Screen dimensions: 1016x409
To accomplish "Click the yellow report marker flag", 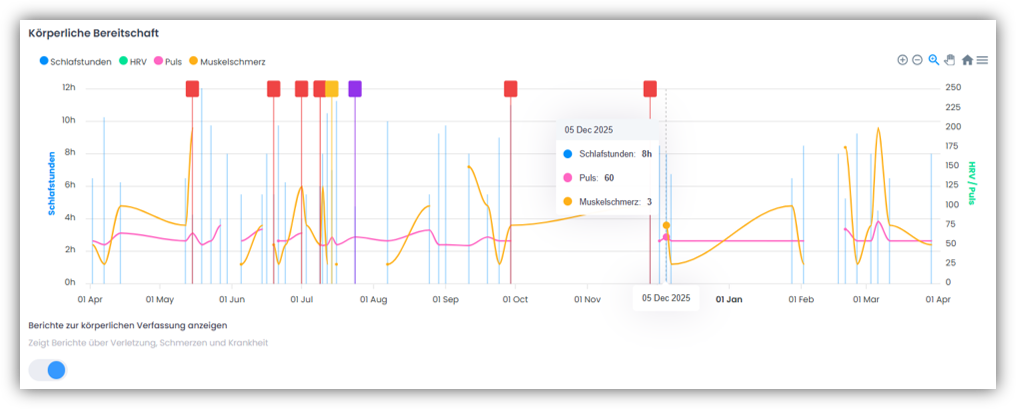I will coord(332,88).
